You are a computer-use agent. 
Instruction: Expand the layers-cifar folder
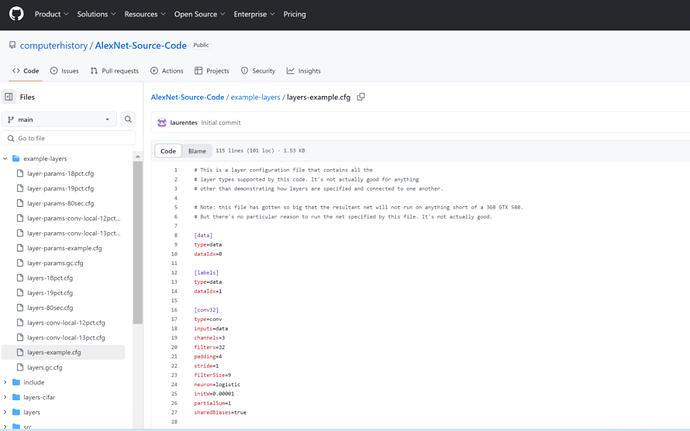[x=6, y=397]
